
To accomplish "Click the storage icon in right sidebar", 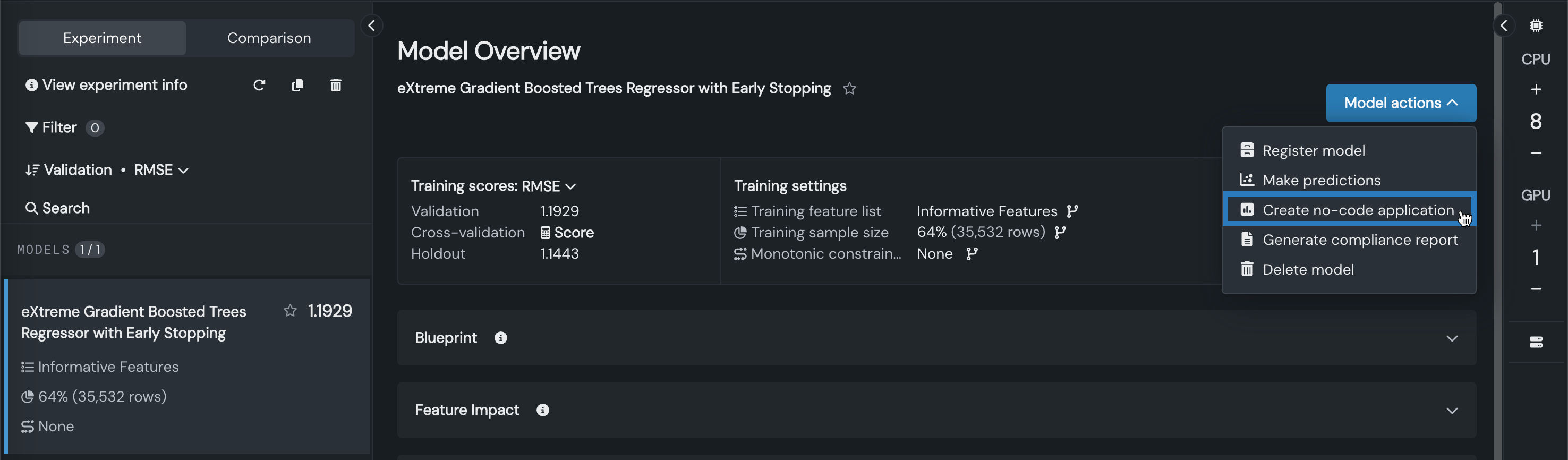I will 1535,342.
